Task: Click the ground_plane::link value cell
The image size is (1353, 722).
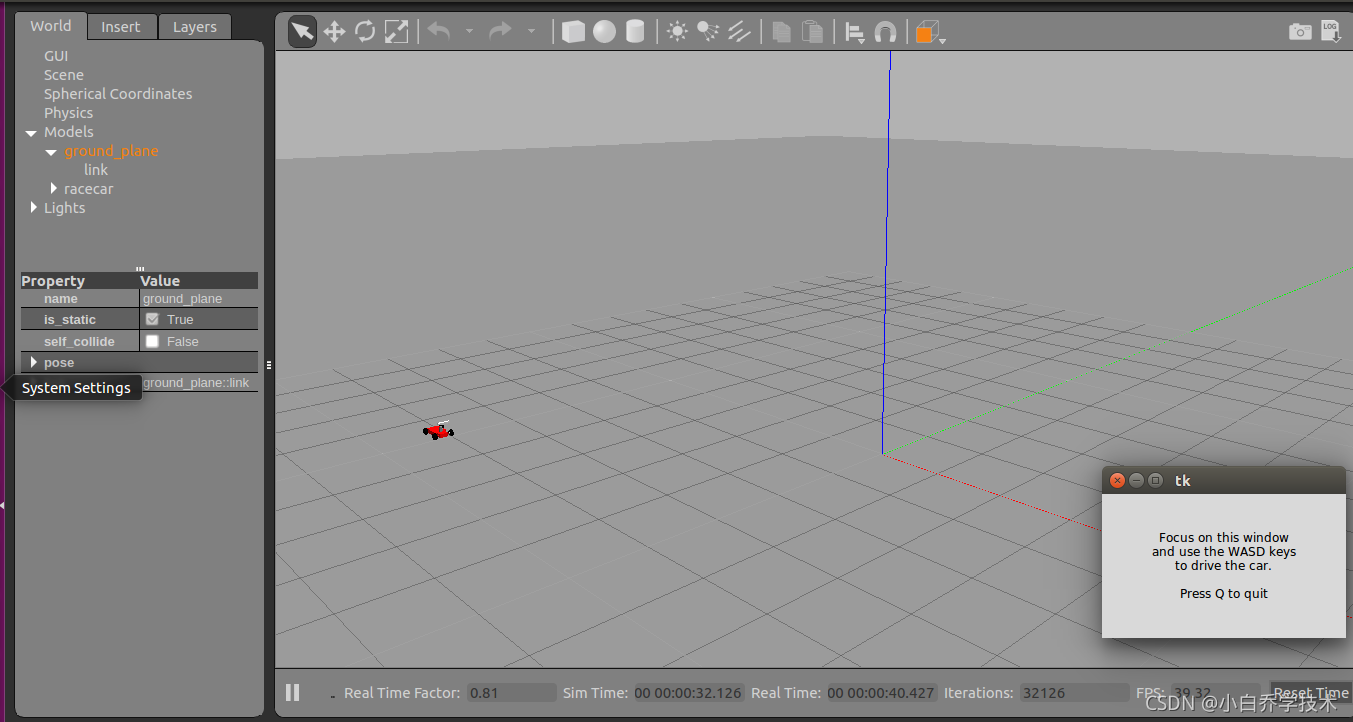Action: (x=199, y=383)
